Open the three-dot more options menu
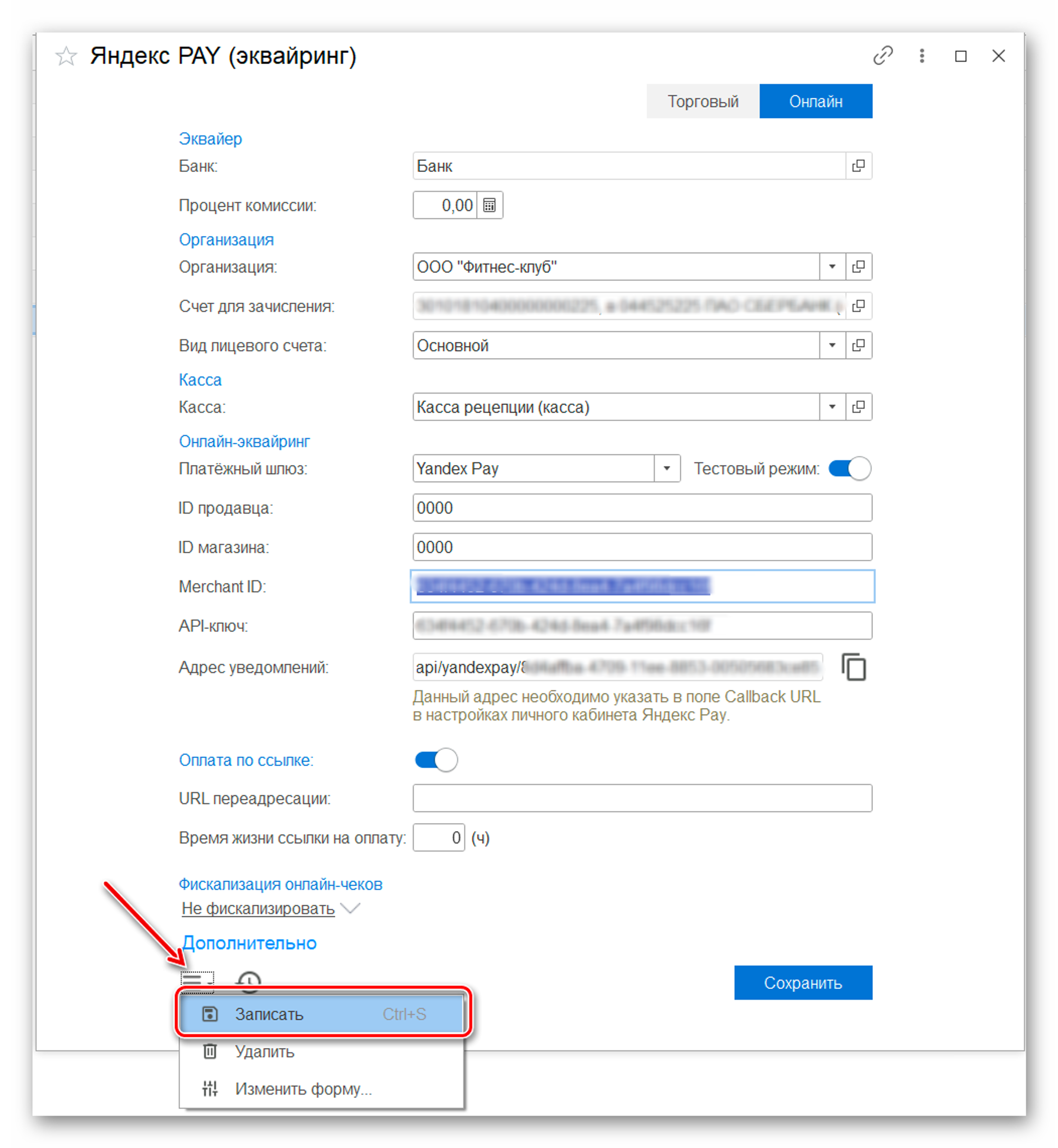 922,56
